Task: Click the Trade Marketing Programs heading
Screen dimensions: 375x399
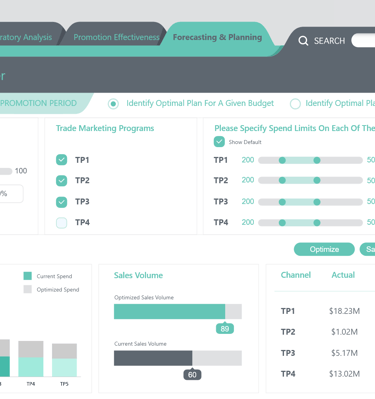Action: click(105, 128)
